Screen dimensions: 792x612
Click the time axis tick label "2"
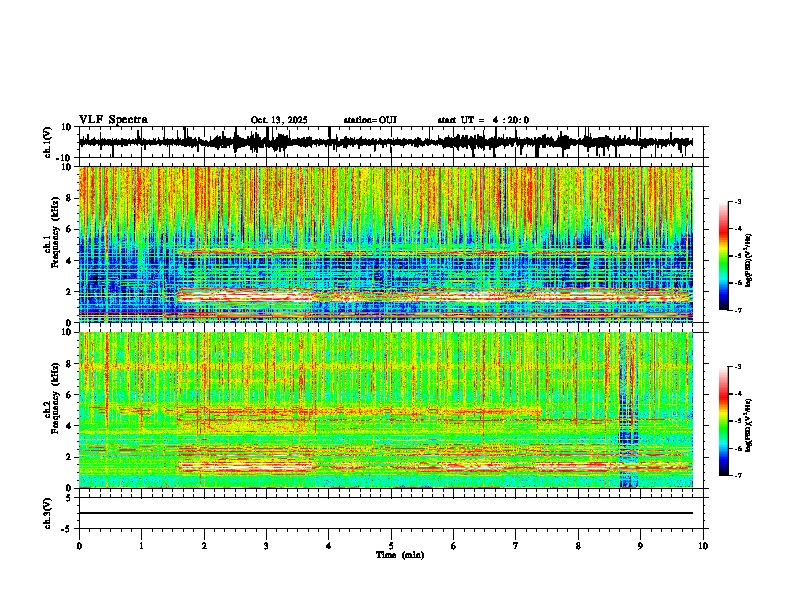(204, 546)
